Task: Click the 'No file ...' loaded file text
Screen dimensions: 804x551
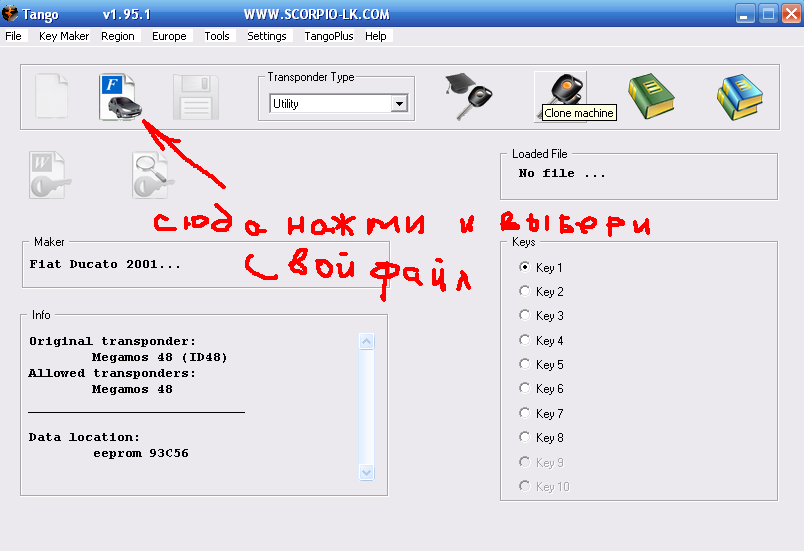Action: tap(562, 174)
